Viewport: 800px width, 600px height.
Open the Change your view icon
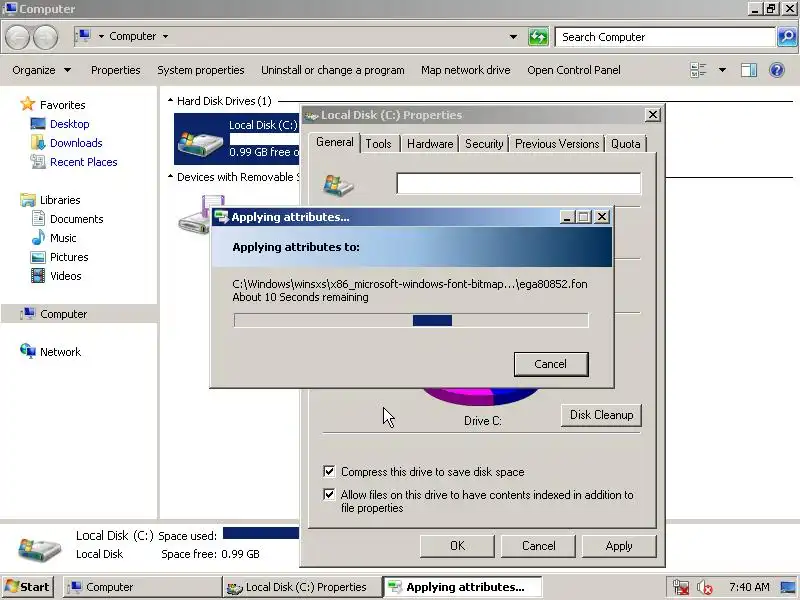click(x=697, y=70)
